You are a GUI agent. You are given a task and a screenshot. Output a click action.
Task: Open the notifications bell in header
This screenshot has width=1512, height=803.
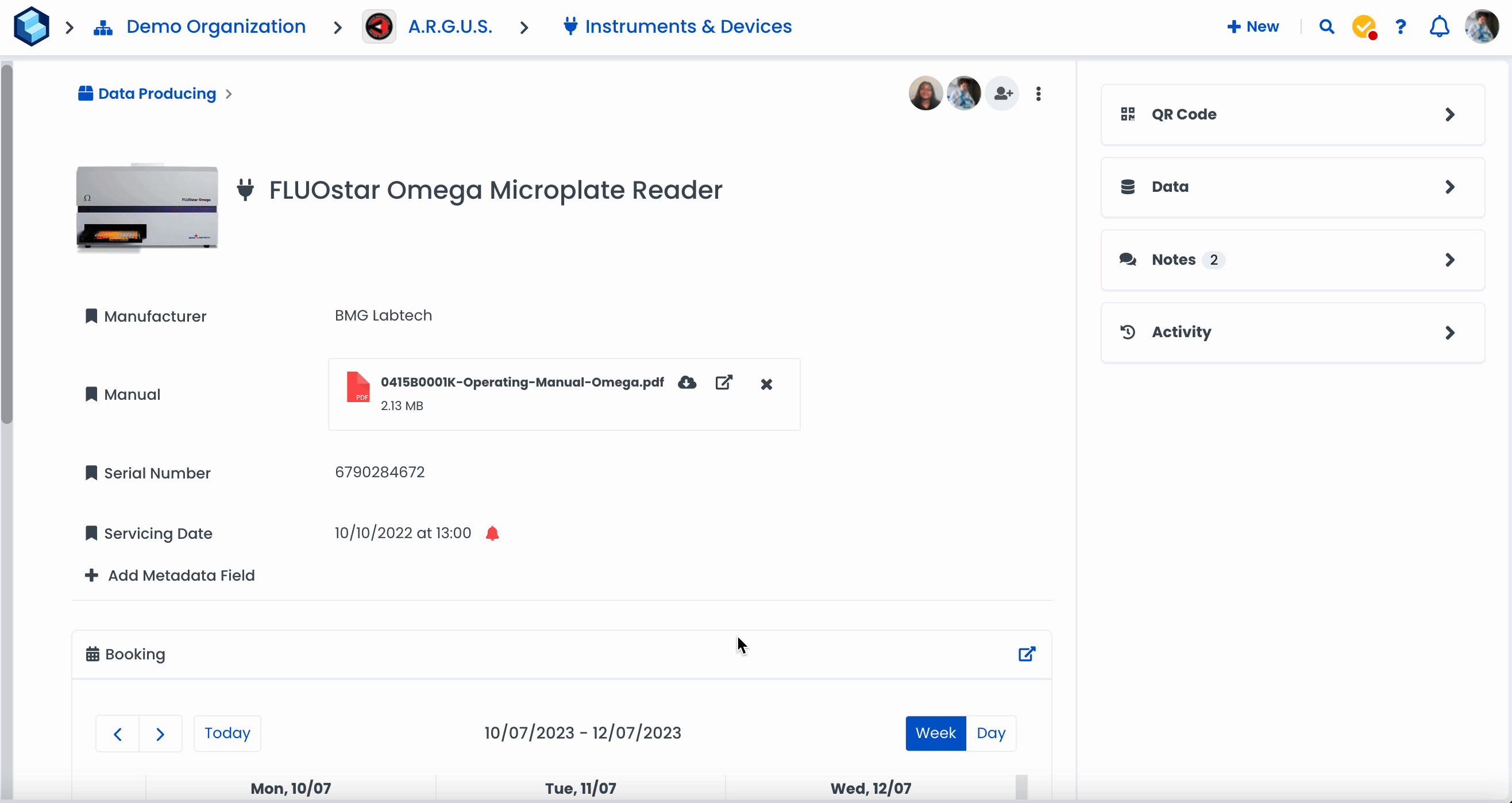click(x=1438, y=27)
